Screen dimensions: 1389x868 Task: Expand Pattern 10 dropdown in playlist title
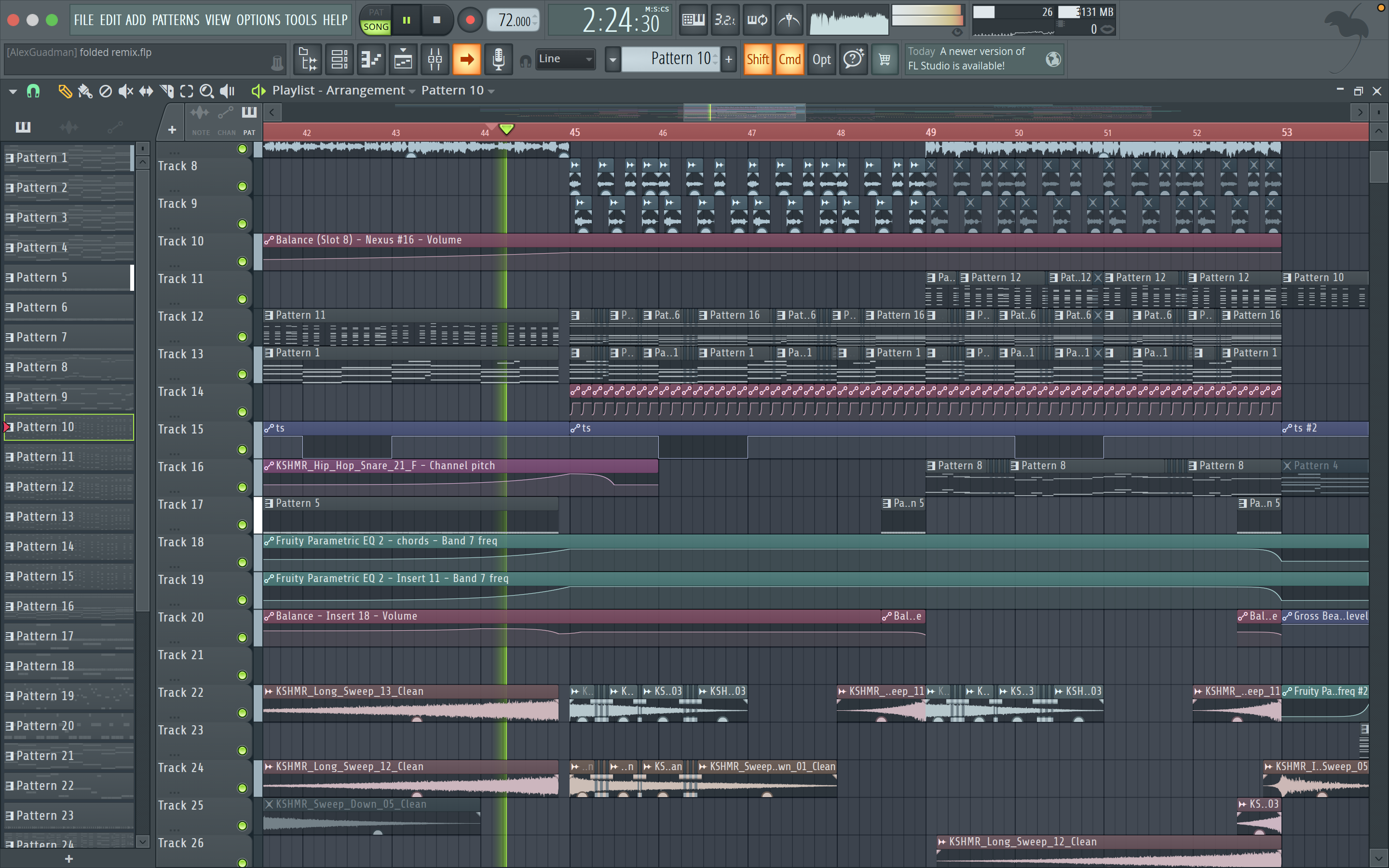click(x=491, y=91)
